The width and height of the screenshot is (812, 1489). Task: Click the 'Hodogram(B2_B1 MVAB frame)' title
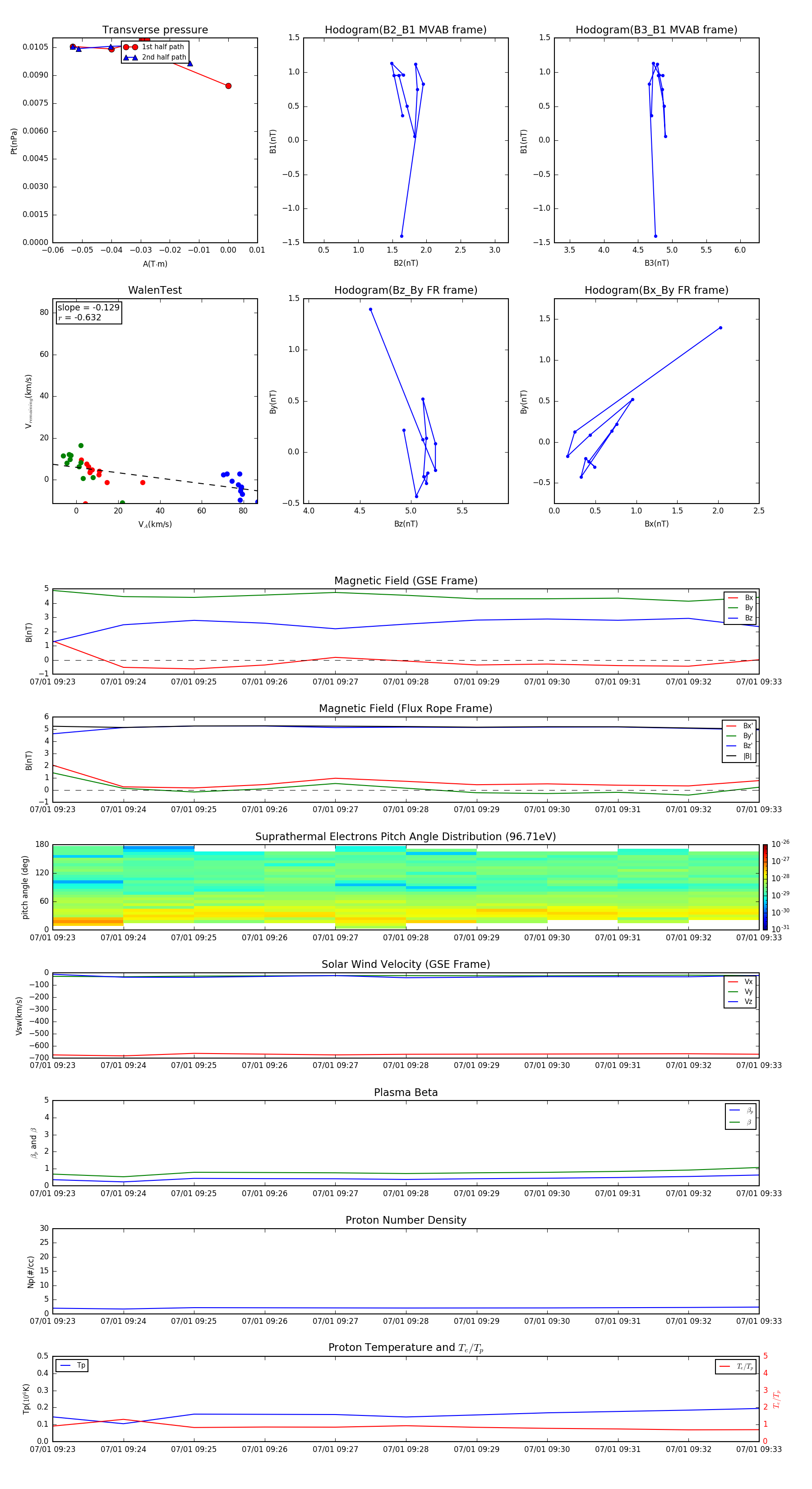(x=406, y=30)
